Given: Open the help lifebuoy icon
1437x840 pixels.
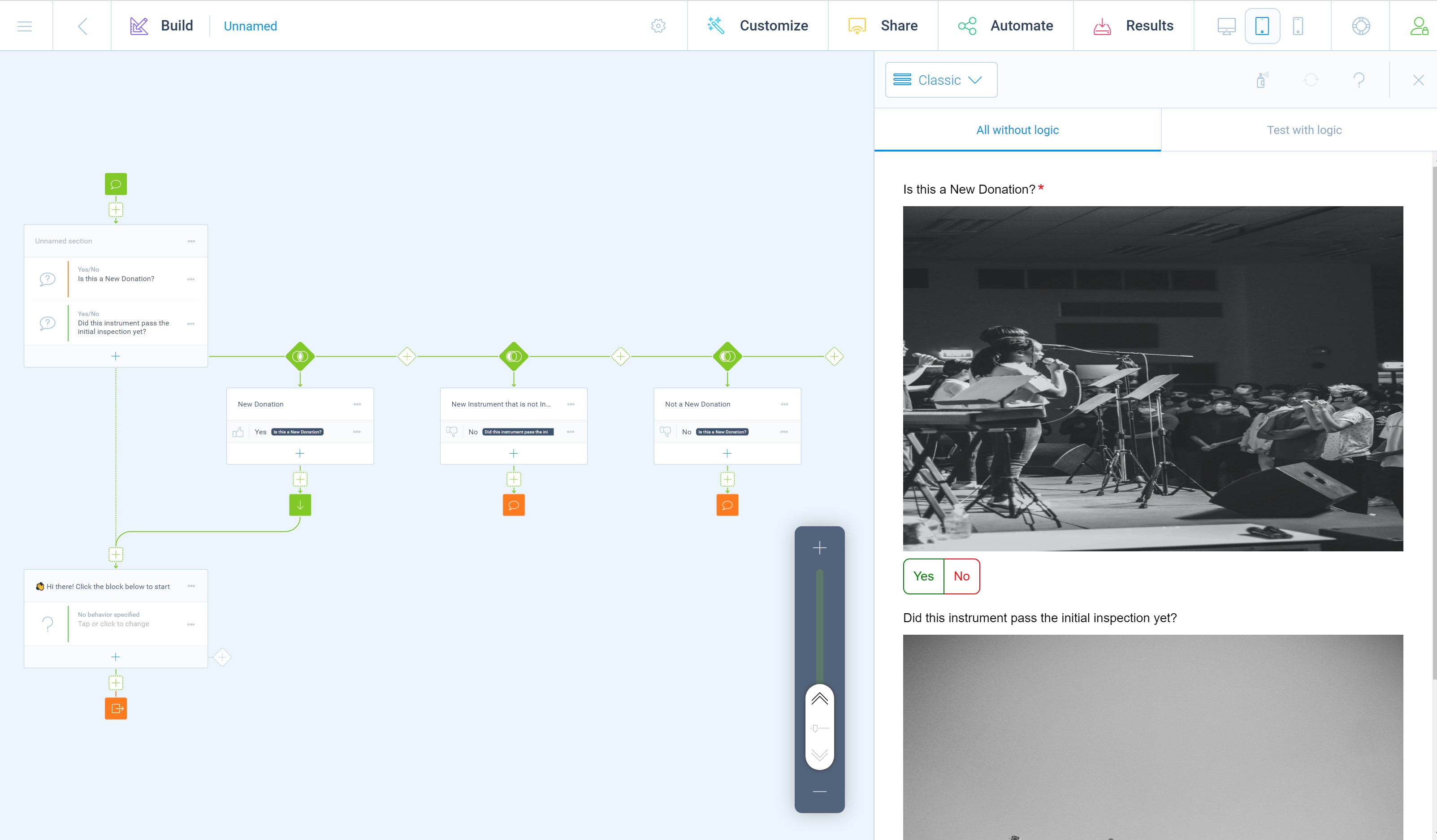Looking at the screenshot, I should coord(1361,26).
